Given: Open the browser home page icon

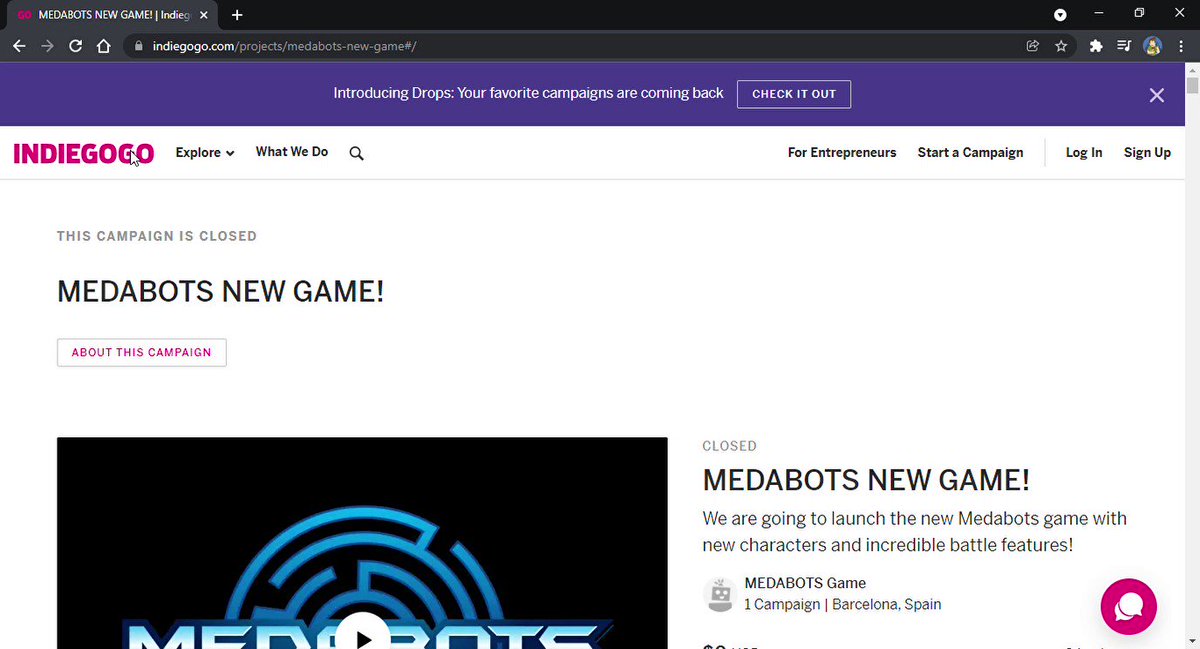Looking at the screenshot, I should [103, 46].
